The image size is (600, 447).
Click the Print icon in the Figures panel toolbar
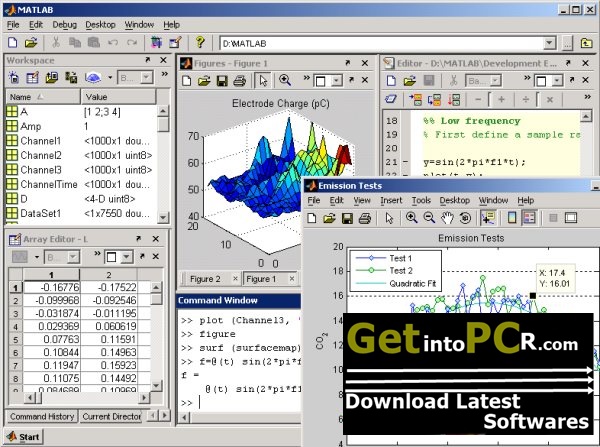(240, 81)
